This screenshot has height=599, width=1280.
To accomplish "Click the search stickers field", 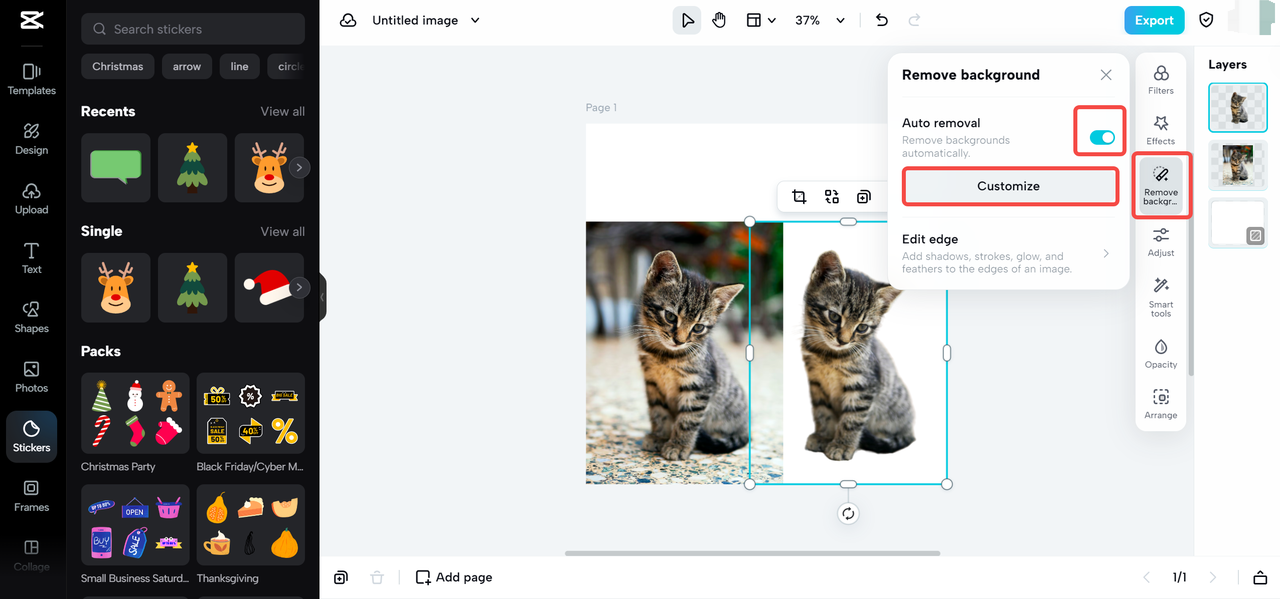I will pyautogui.click(x=193, y=29).
